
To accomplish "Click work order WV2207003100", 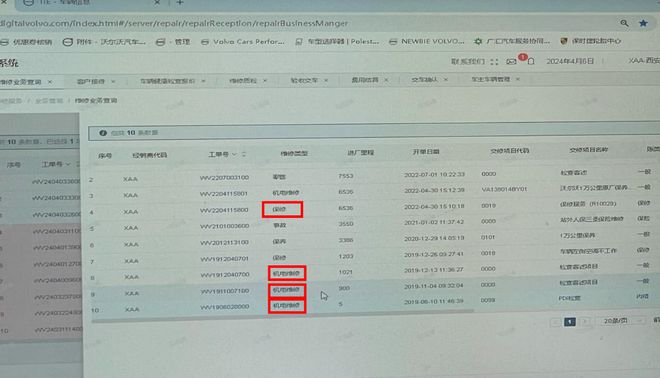I will click(224, 178).
